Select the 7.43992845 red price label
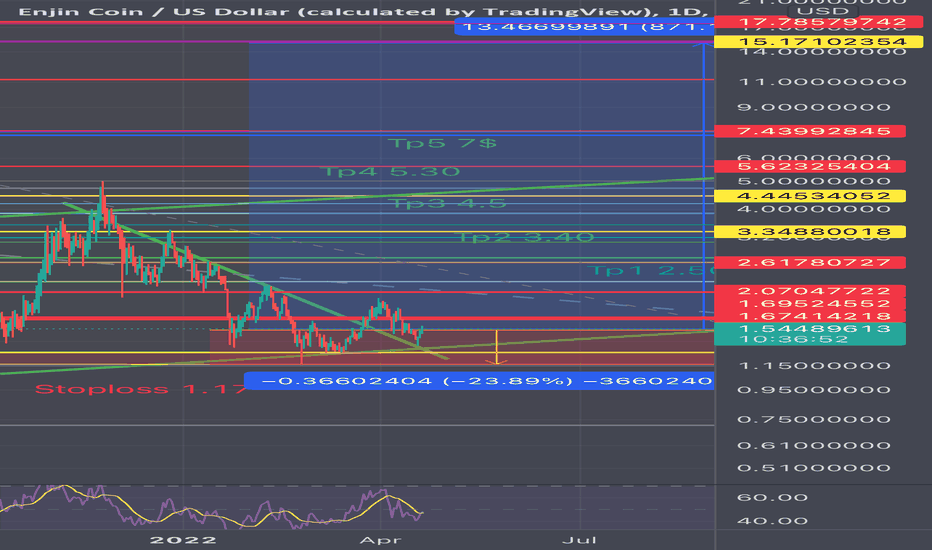The height and width of the screenshot is (550, 932). click(810, 131)
